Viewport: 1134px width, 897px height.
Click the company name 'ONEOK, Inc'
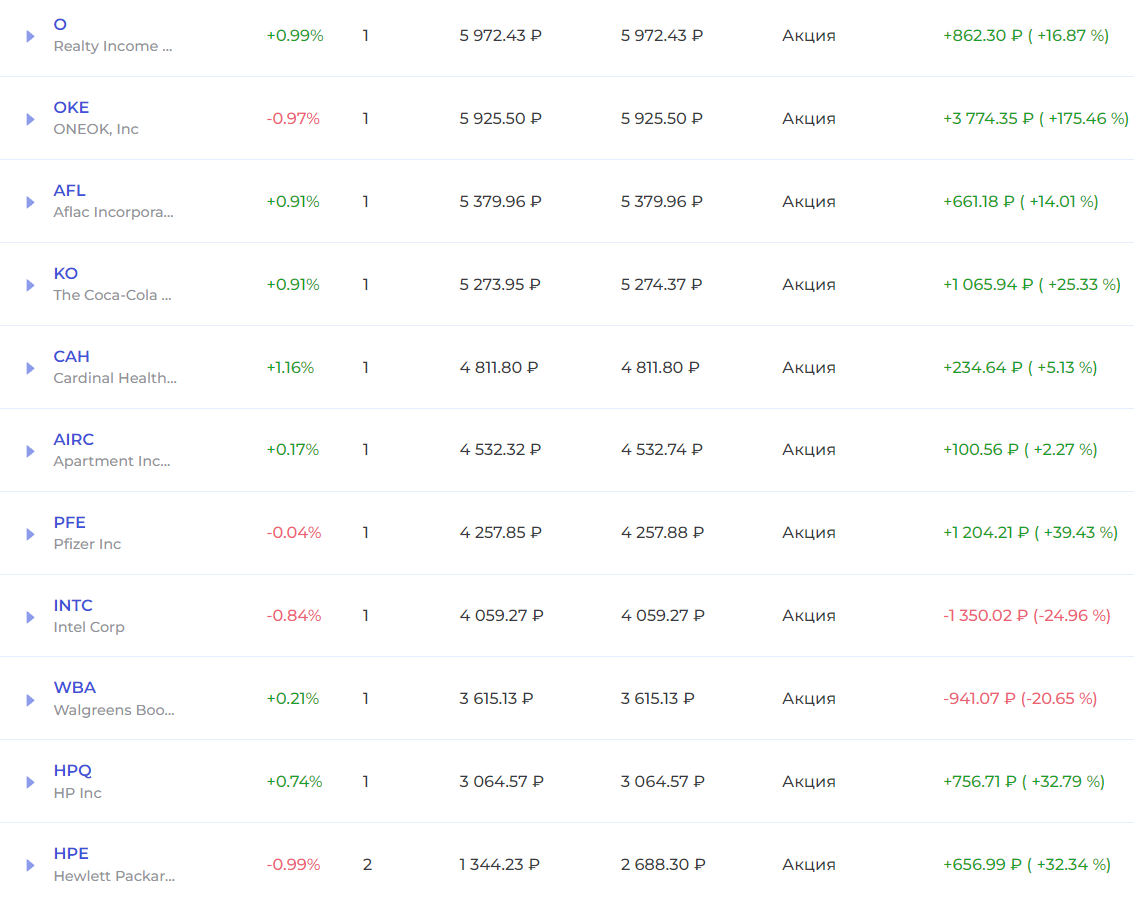[96, 129]
